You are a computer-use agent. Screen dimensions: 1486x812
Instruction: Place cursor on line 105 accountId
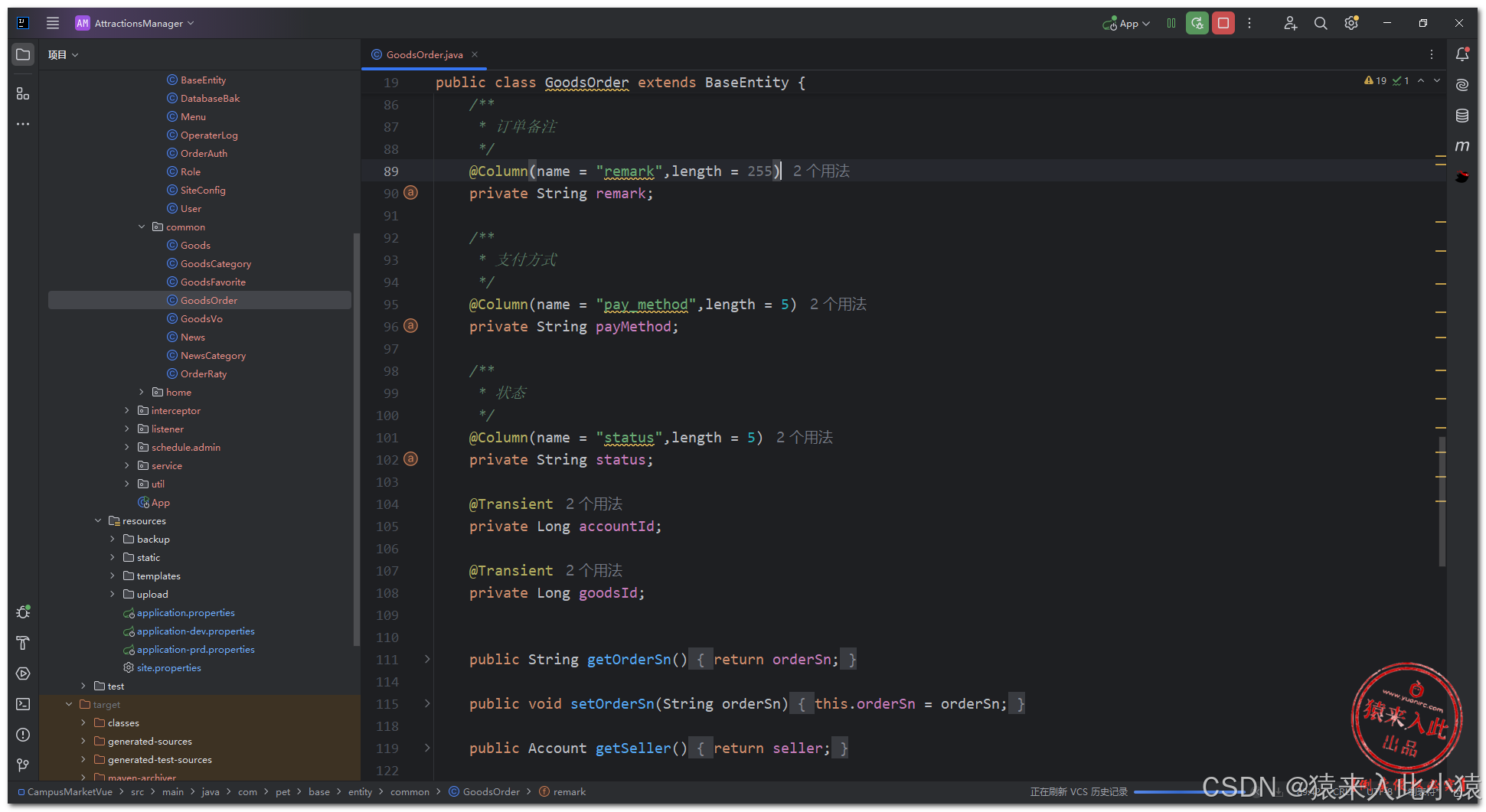point(617,526)
